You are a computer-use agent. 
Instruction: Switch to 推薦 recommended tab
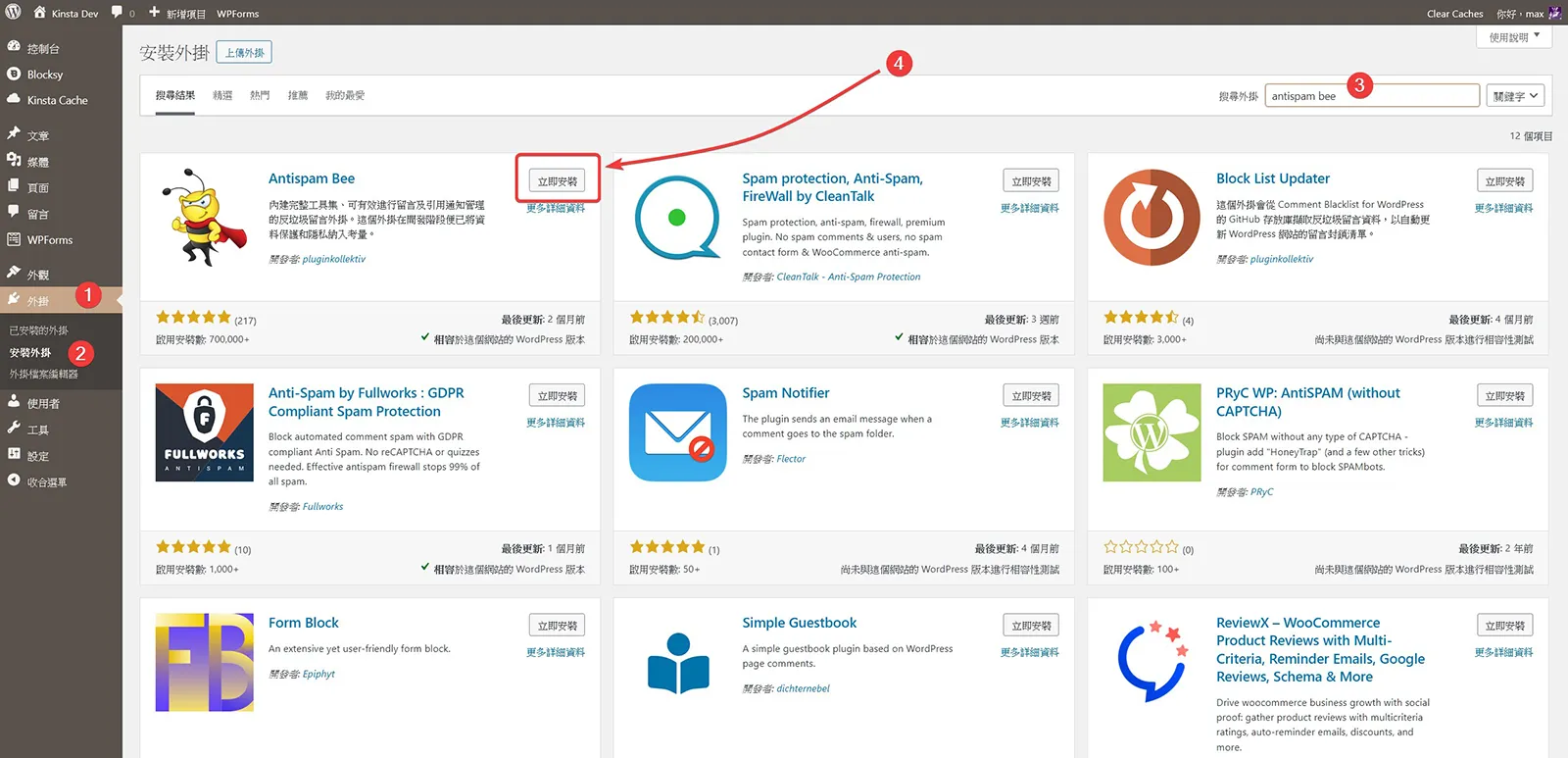coord(298,95)
